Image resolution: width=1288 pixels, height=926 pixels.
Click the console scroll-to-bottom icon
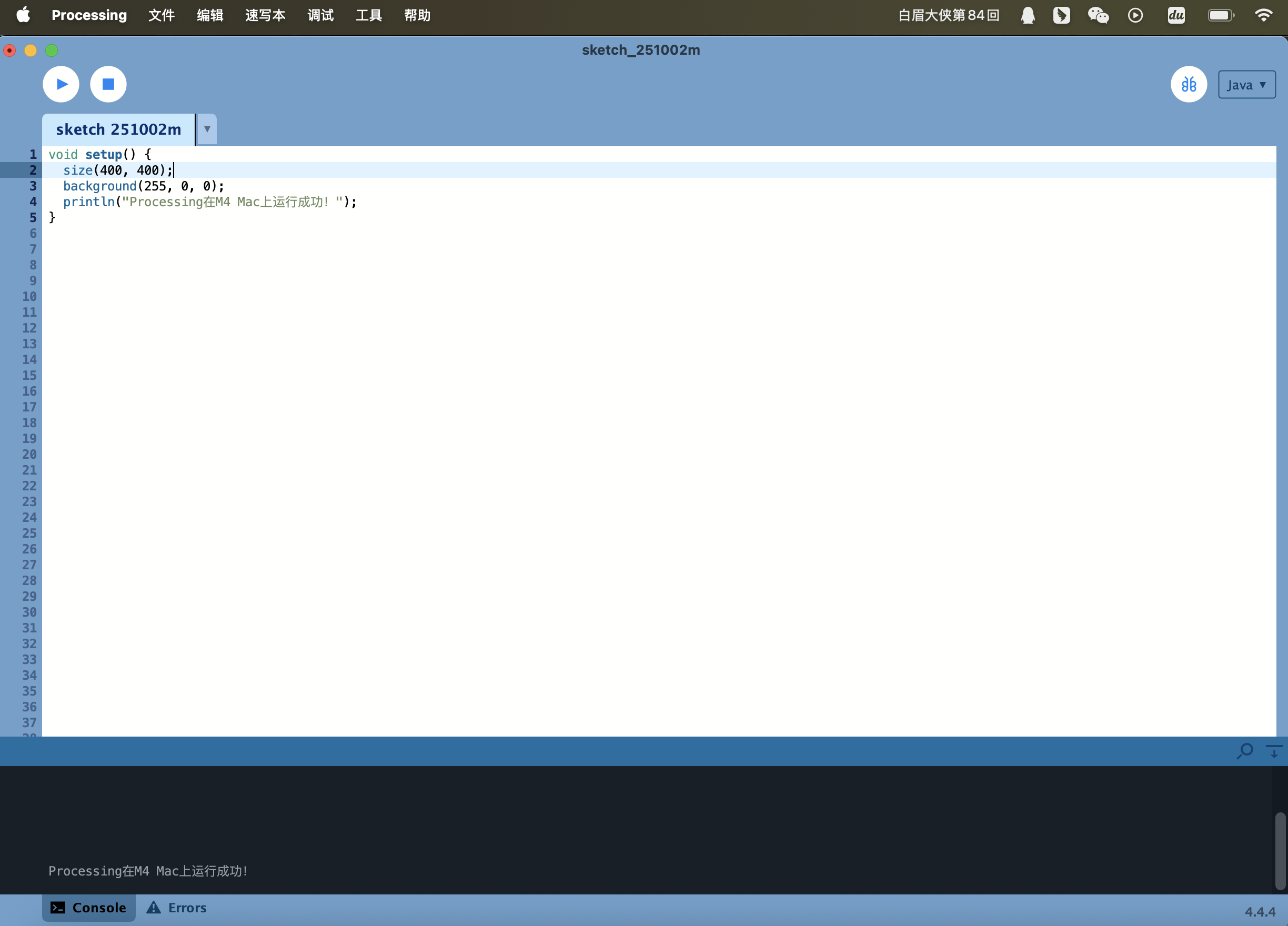coord(1273,751)
